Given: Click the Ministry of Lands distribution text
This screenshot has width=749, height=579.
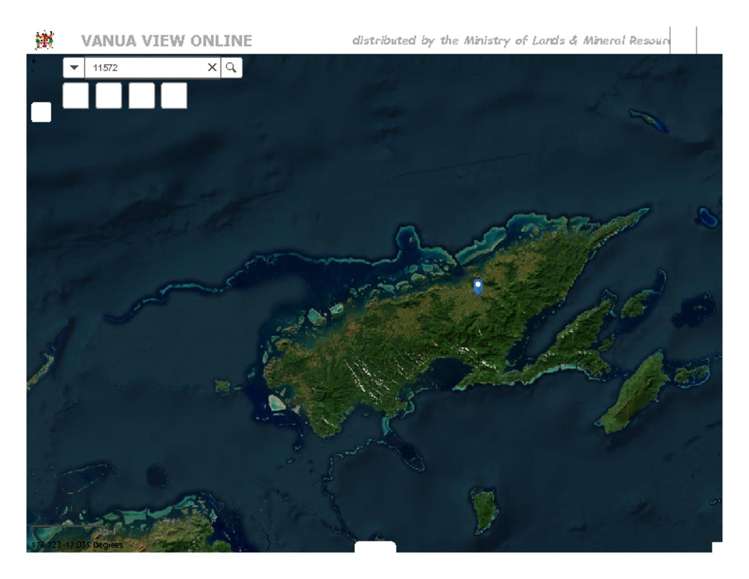Looking at the screenshot, I should 511,41.
